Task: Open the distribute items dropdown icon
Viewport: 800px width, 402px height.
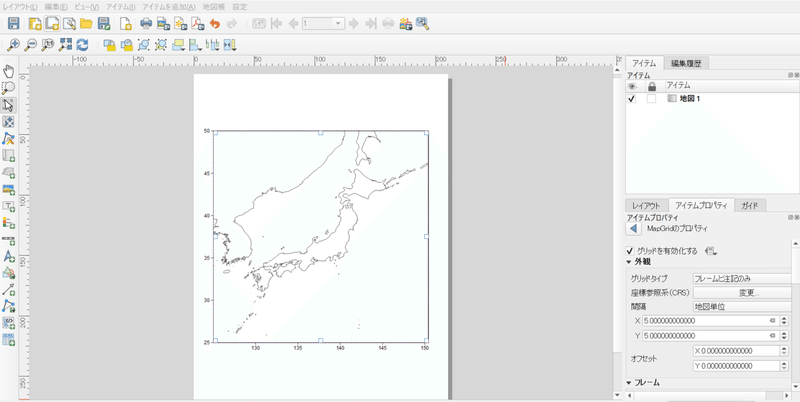Action: 212,45
